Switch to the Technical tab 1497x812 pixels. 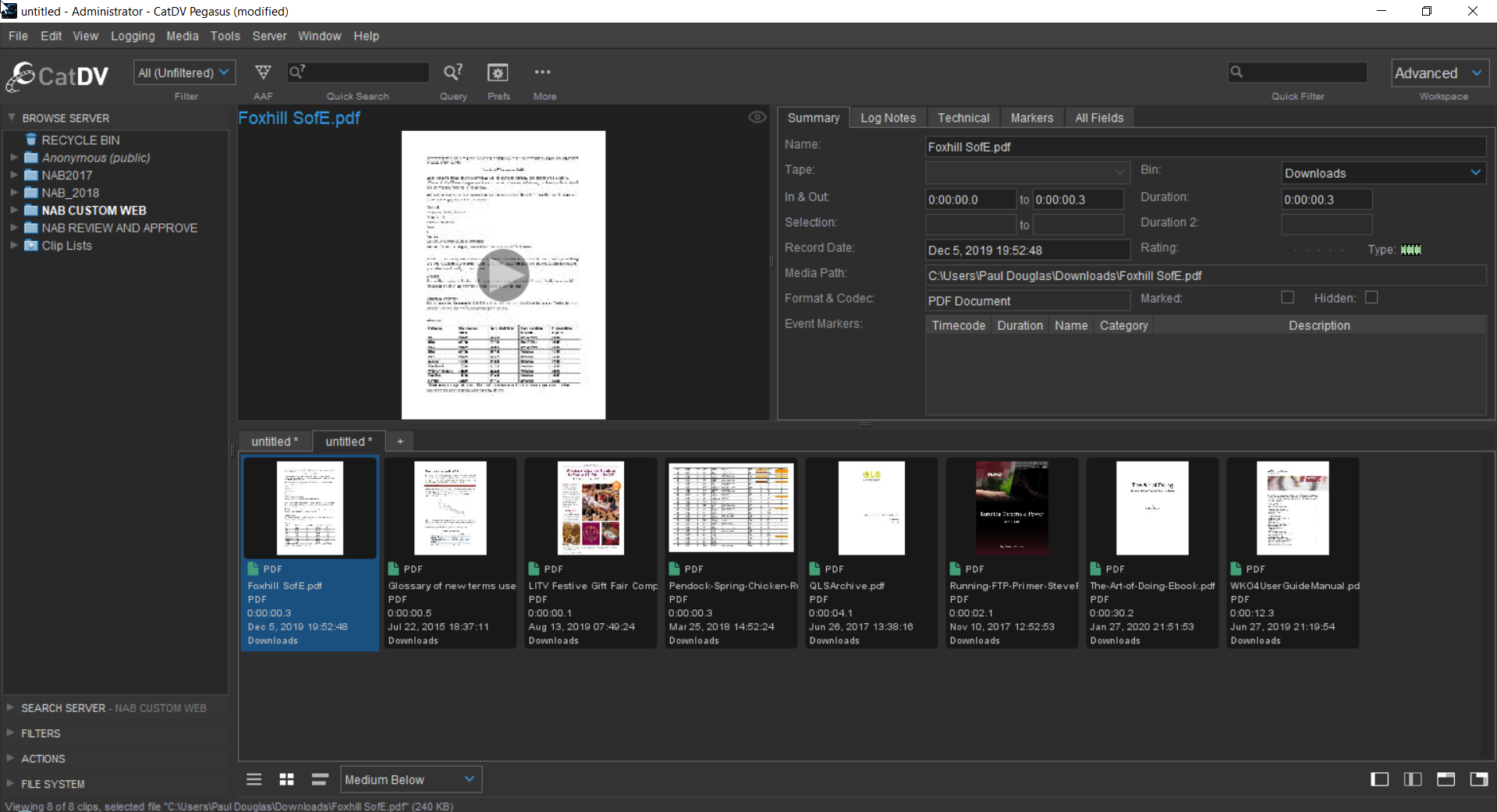tap(963, 118)
